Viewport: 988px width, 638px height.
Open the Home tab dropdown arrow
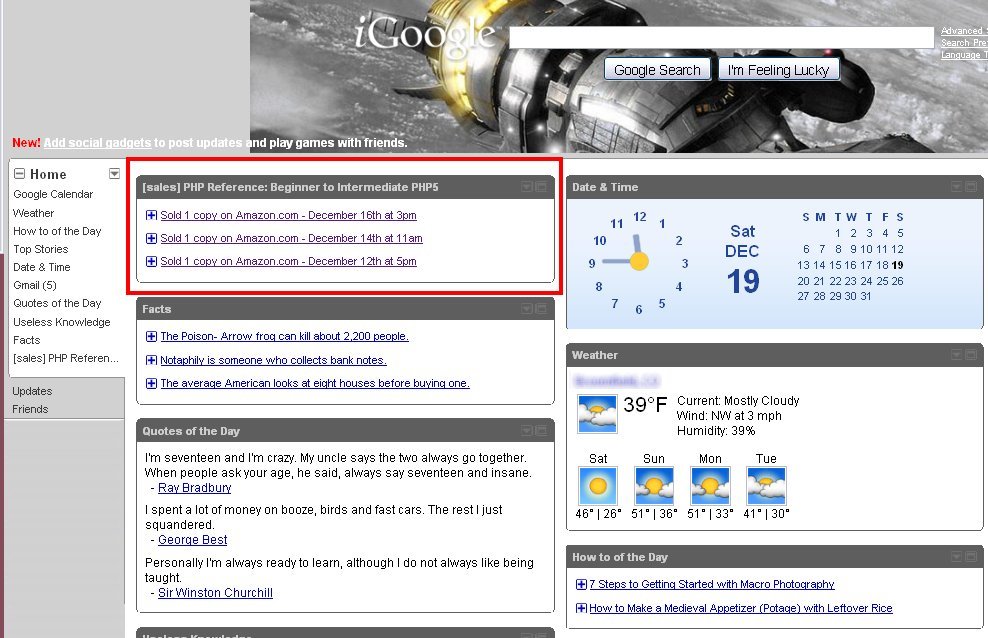coord(114,173)
